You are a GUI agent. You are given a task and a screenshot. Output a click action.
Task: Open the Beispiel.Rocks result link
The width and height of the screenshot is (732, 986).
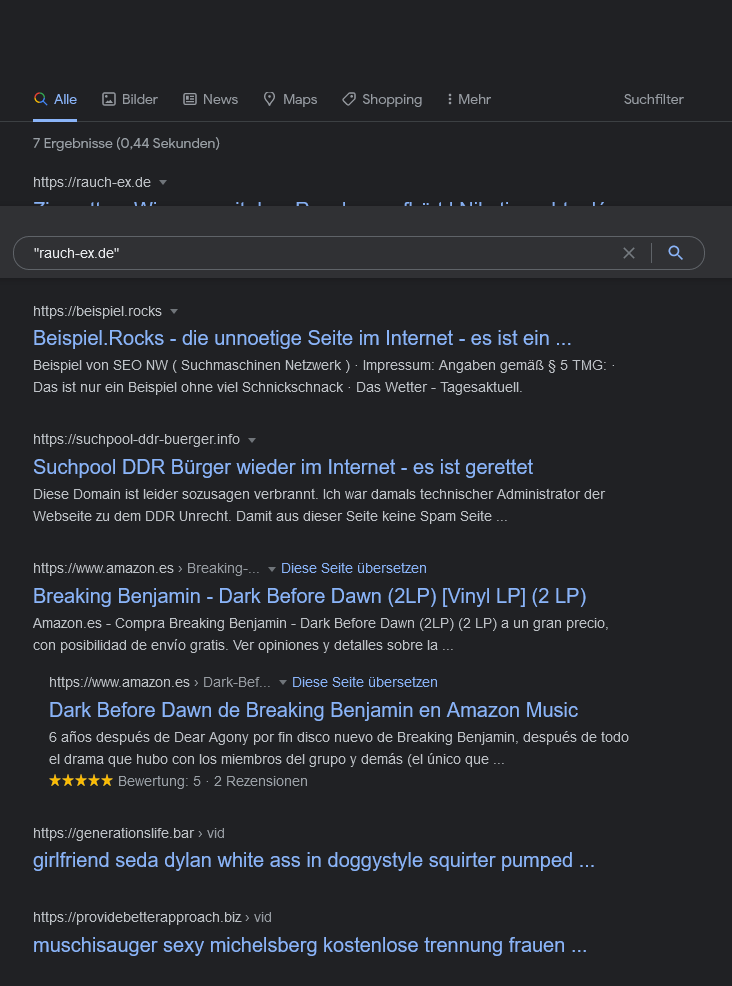tap(302, 337)
